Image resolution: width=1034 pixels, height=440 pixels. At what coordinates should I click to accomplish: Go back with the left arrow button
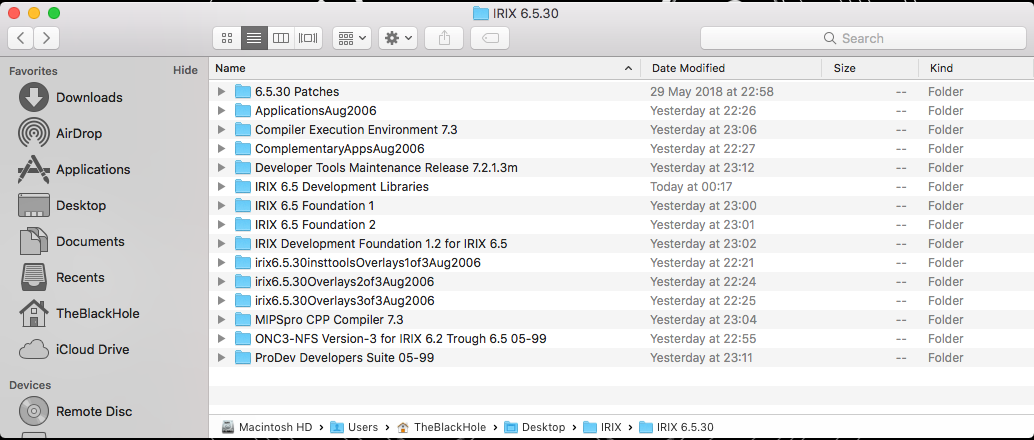pos(21,38)
